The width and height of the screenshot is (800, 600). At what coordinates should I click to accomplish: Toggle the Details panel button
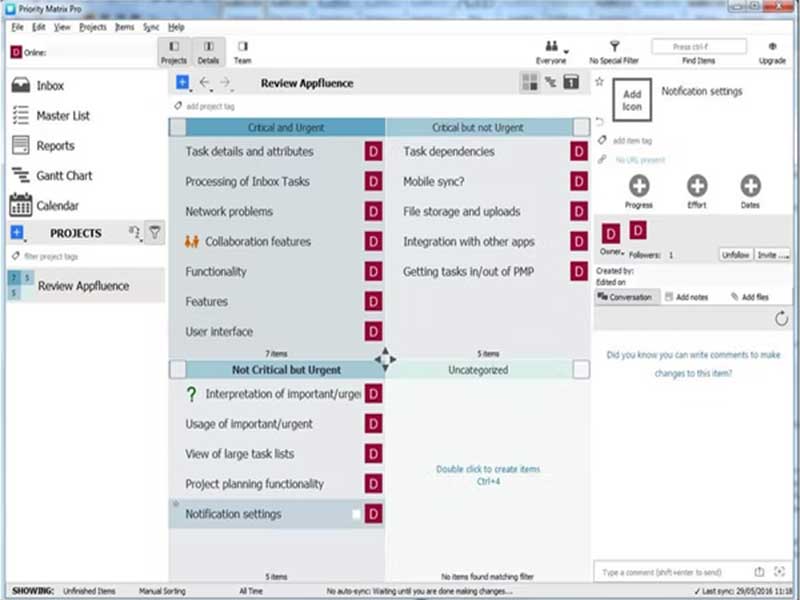208,52
